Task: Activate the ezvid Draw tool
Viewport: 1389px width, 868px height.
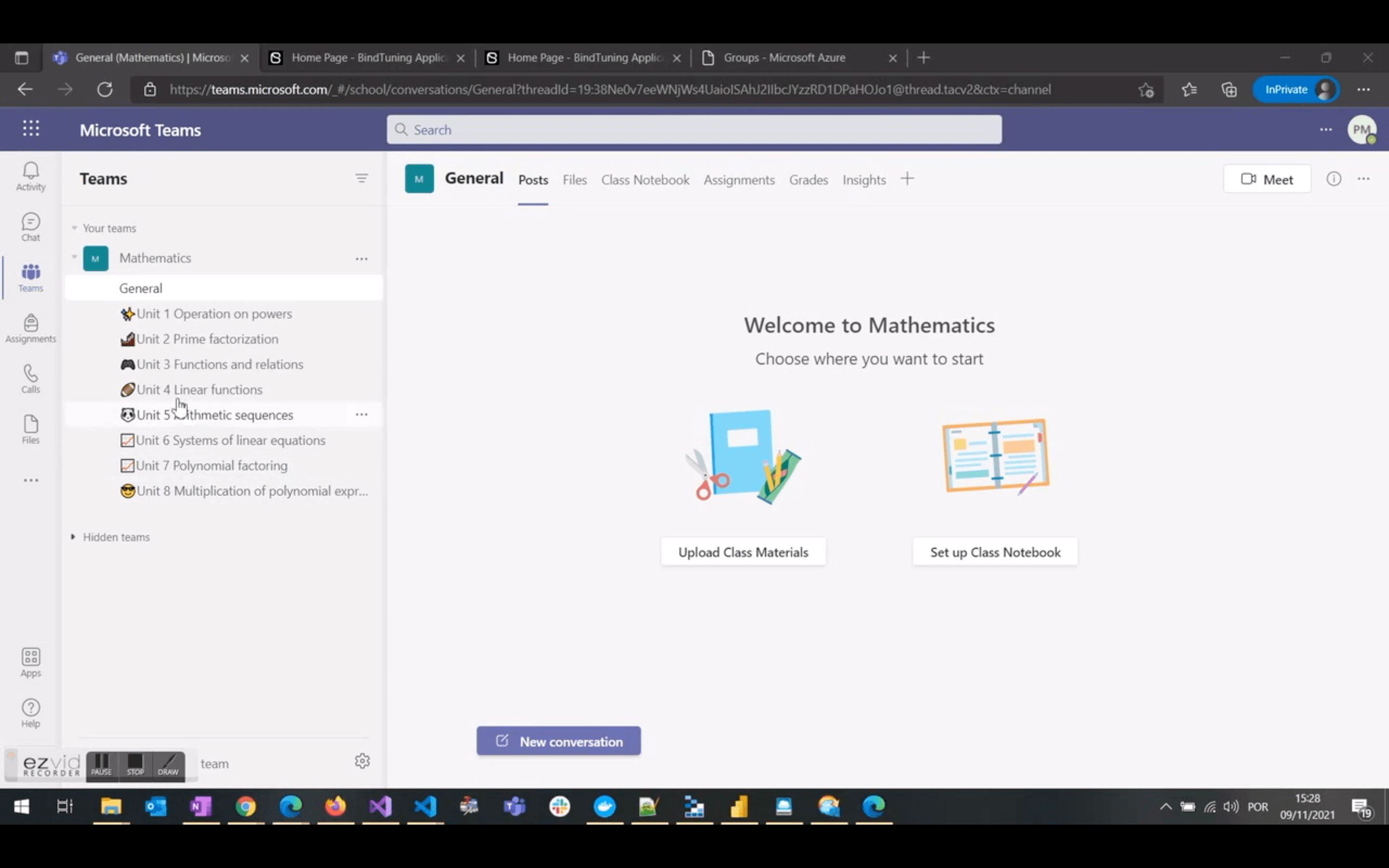Action: coord(168,766)
